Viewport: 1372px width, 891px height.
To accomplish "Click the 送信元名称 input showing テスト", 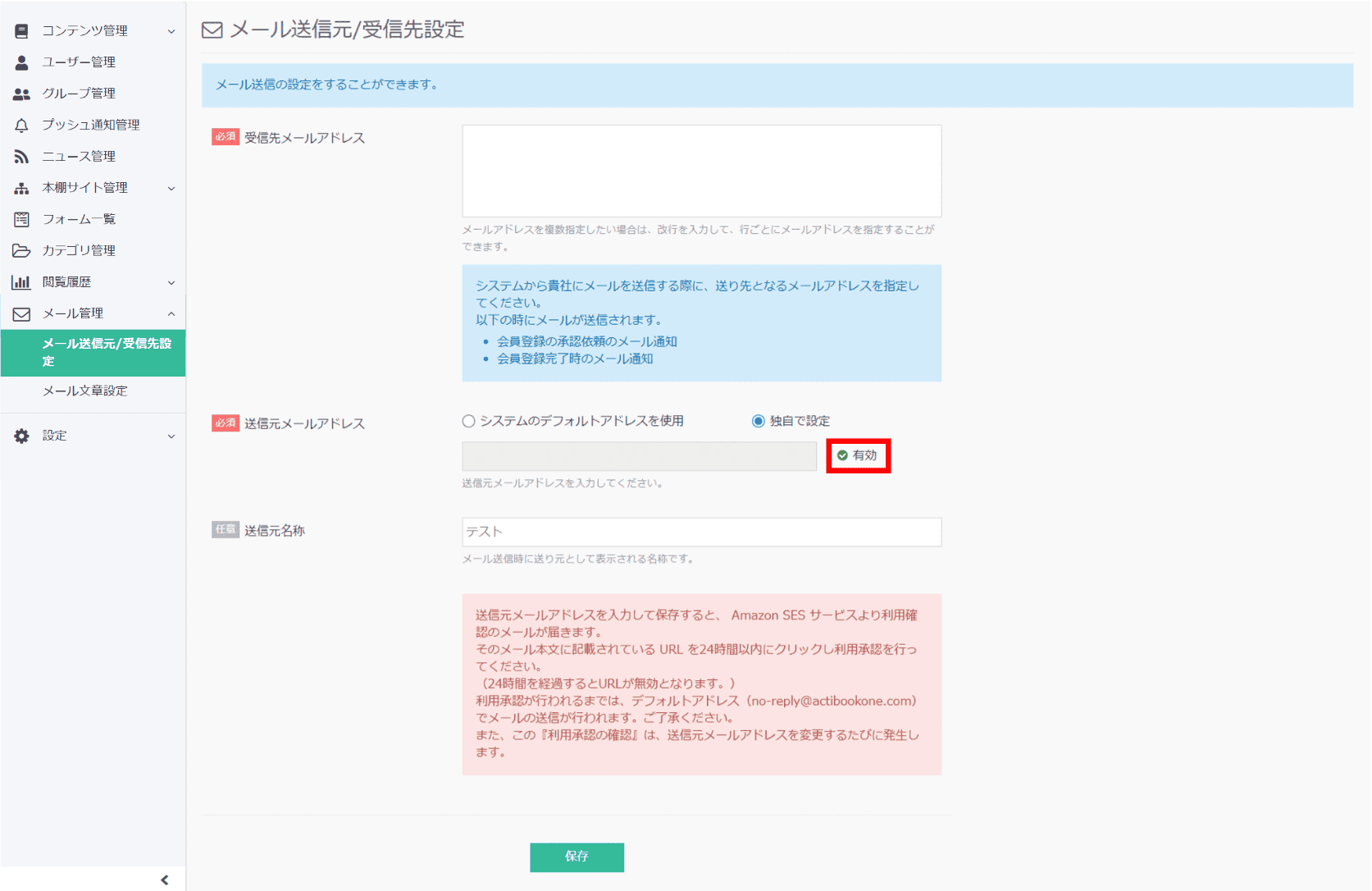I will (701, 532).
